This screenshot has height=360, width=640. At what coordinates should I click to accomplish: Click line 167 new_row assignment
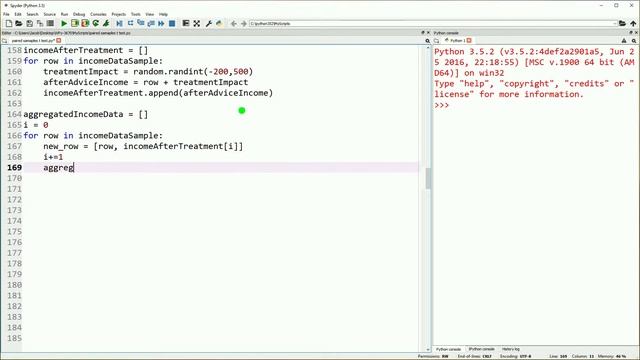143,146
